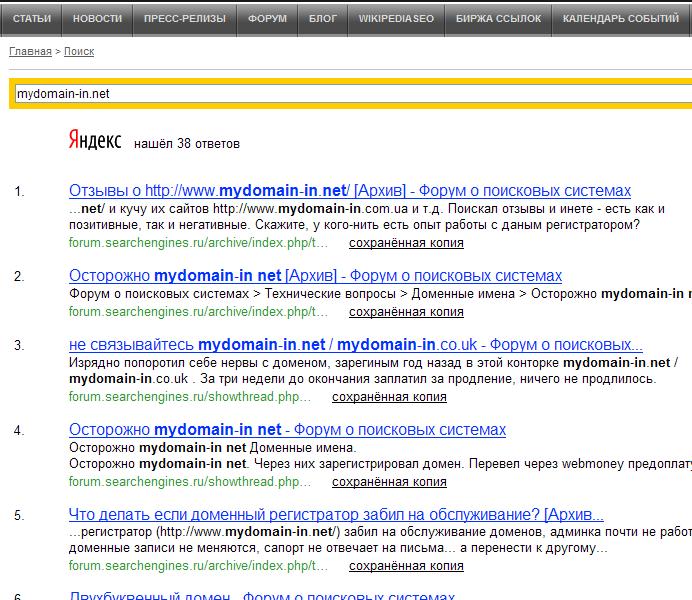Open third result 'не связывайтесь mydomain-in.net'
This screenshot has height=600, width=692.
[x=356, y=345]
